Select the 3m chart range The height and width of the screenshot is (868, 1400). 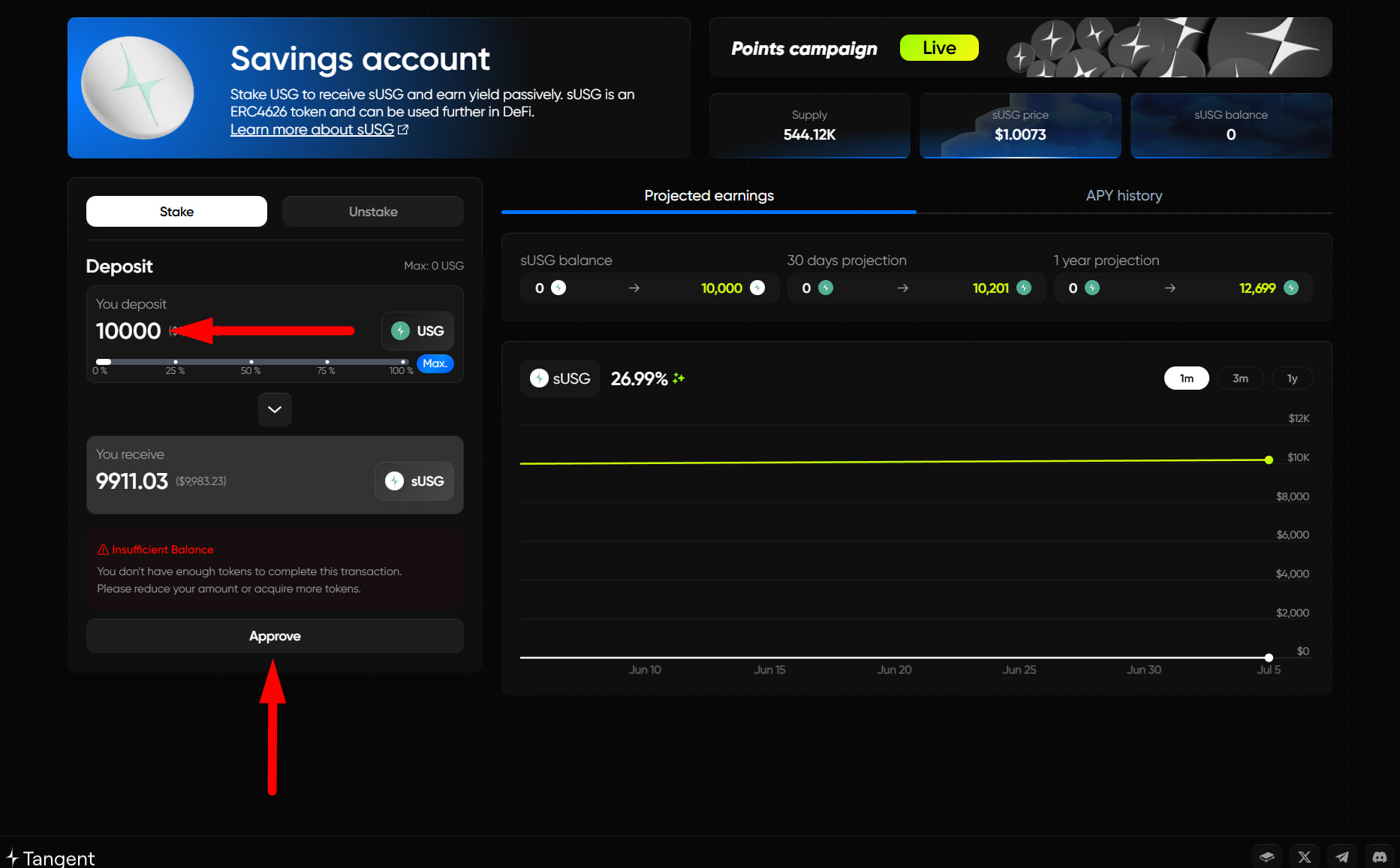(1240, 378)
